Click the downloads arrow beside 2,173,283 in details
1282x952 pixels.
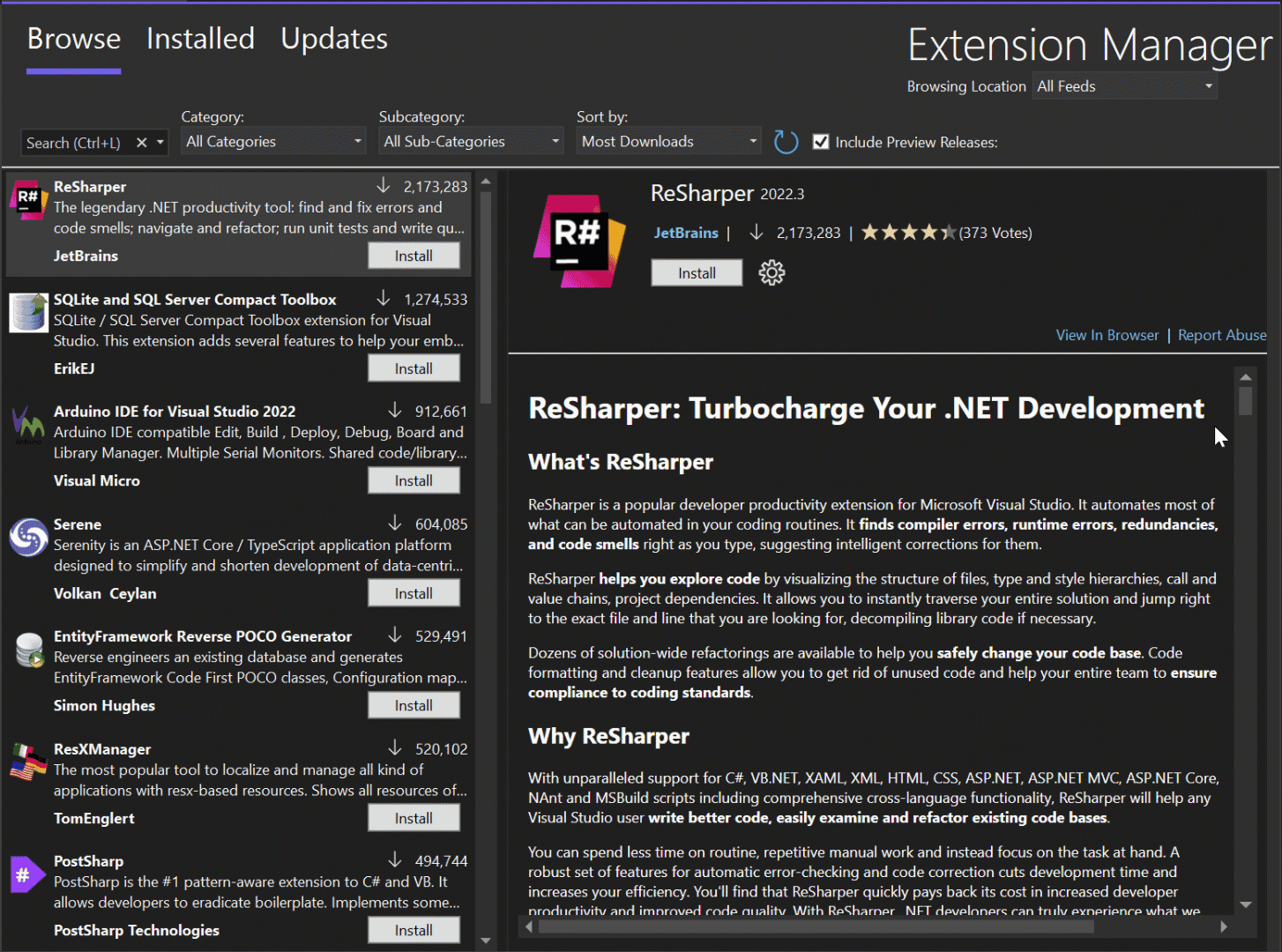(757, 233)
